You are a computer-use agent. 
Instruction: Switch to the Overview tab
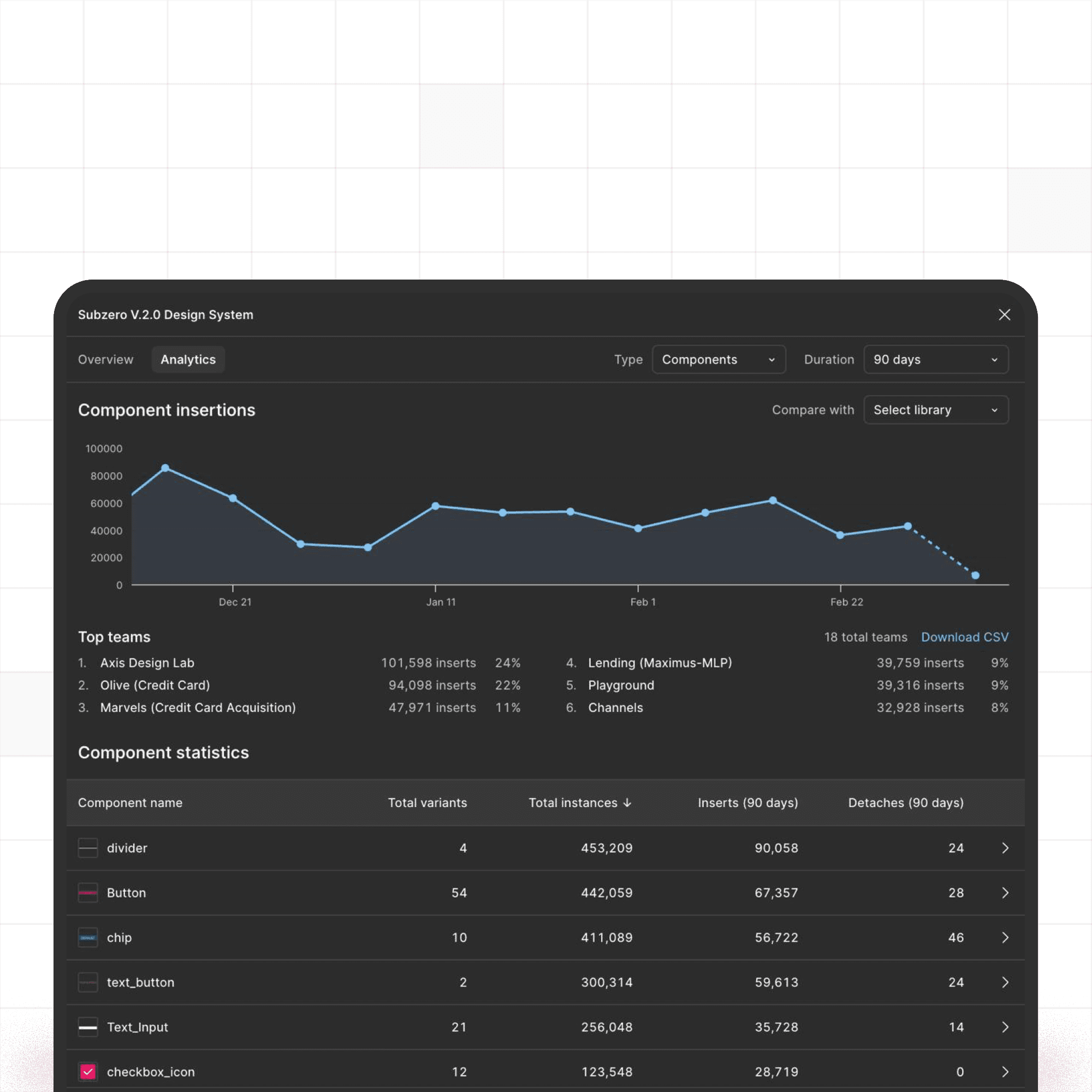click(106, 359)
